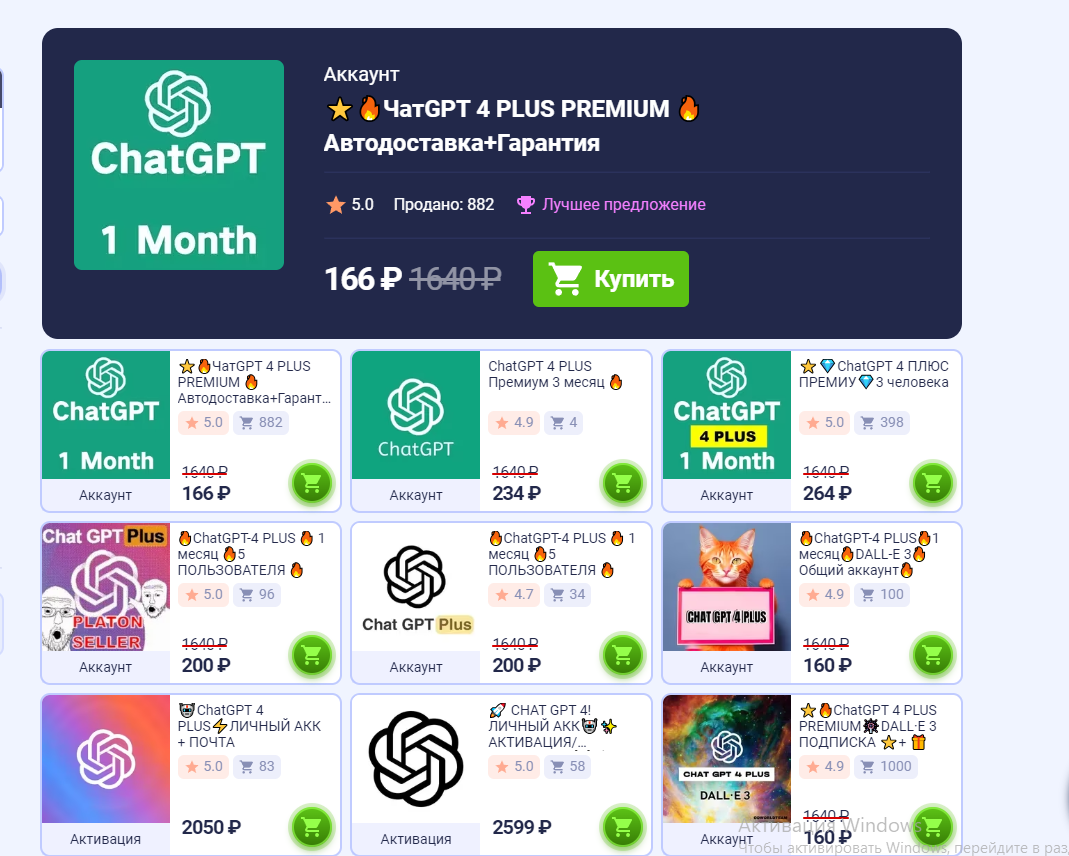Click cart icon on Chat GPT Plus 200 ₽ card

click(622, 655)
